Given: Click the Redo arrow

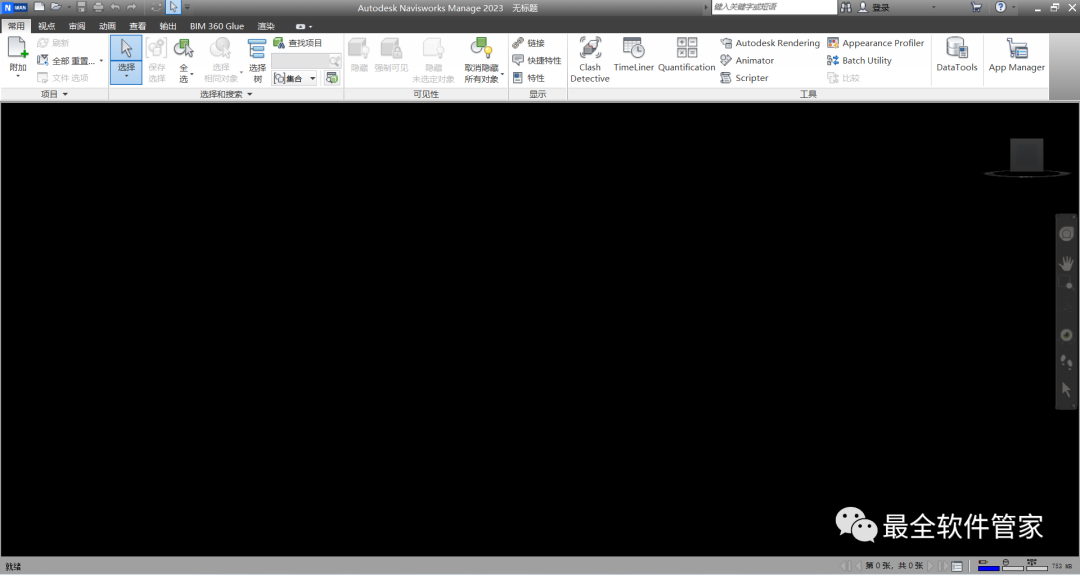Looking at the screenshot, I should 132,7.
